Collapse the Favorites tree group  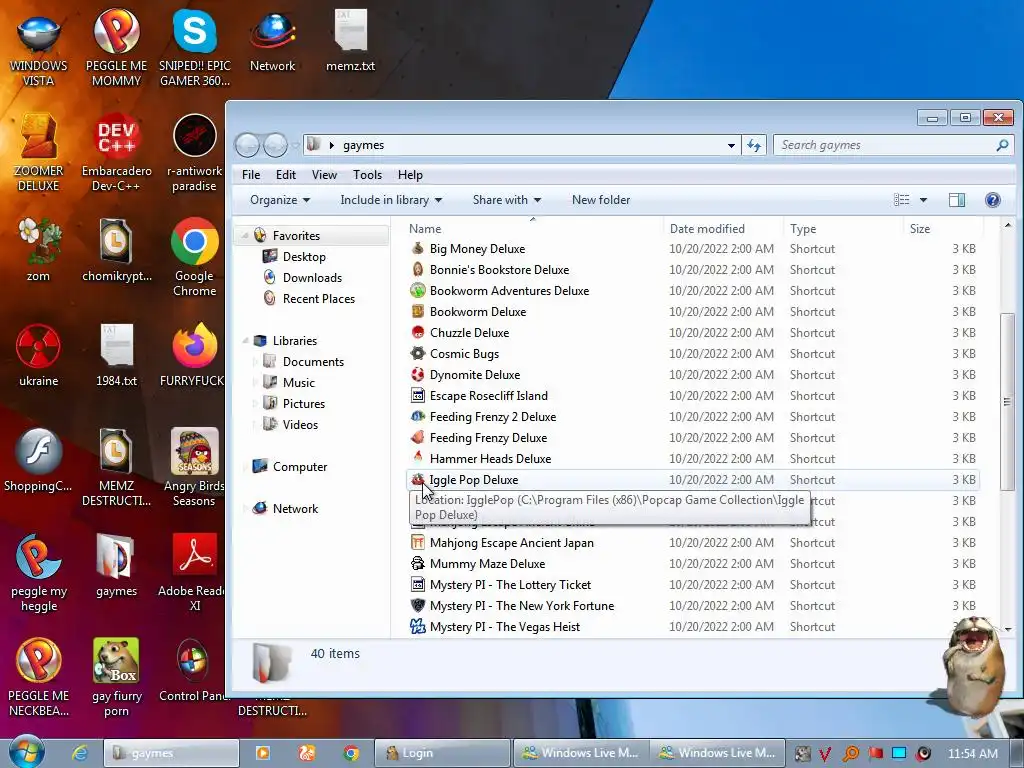[245, 236]
